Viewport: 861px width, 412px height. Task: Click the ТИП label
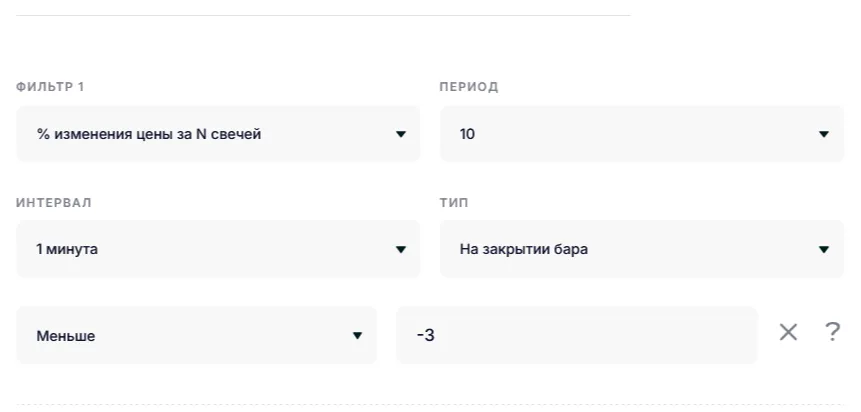point(454,203)
